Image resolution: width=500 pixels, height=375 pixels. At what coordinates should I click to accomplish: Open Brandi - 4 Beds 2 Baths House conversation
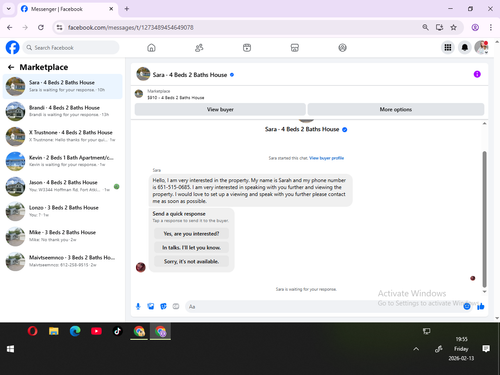(x=63, y=111)
